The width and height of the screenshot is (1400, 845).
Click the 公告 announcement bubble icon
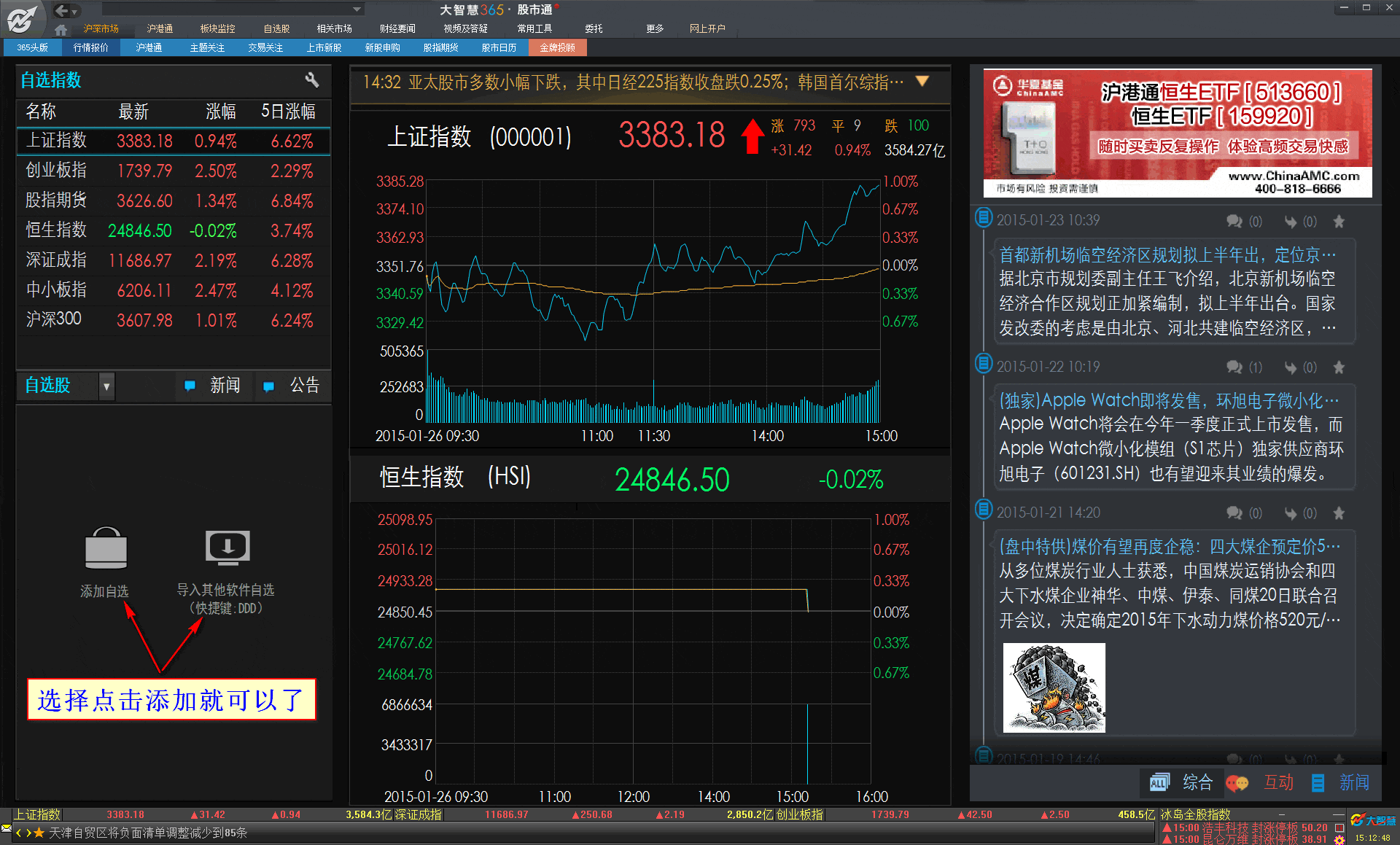(268, 386)
